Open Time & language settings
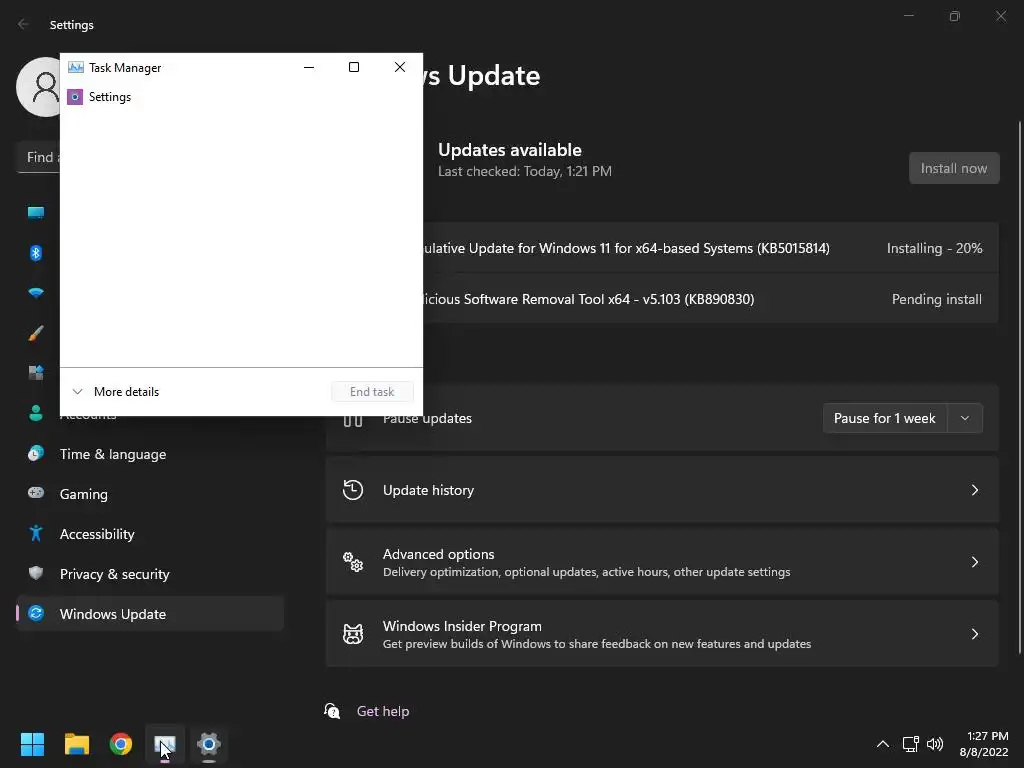The height and width of the screenshot is (768, 1024). (150, 454)
